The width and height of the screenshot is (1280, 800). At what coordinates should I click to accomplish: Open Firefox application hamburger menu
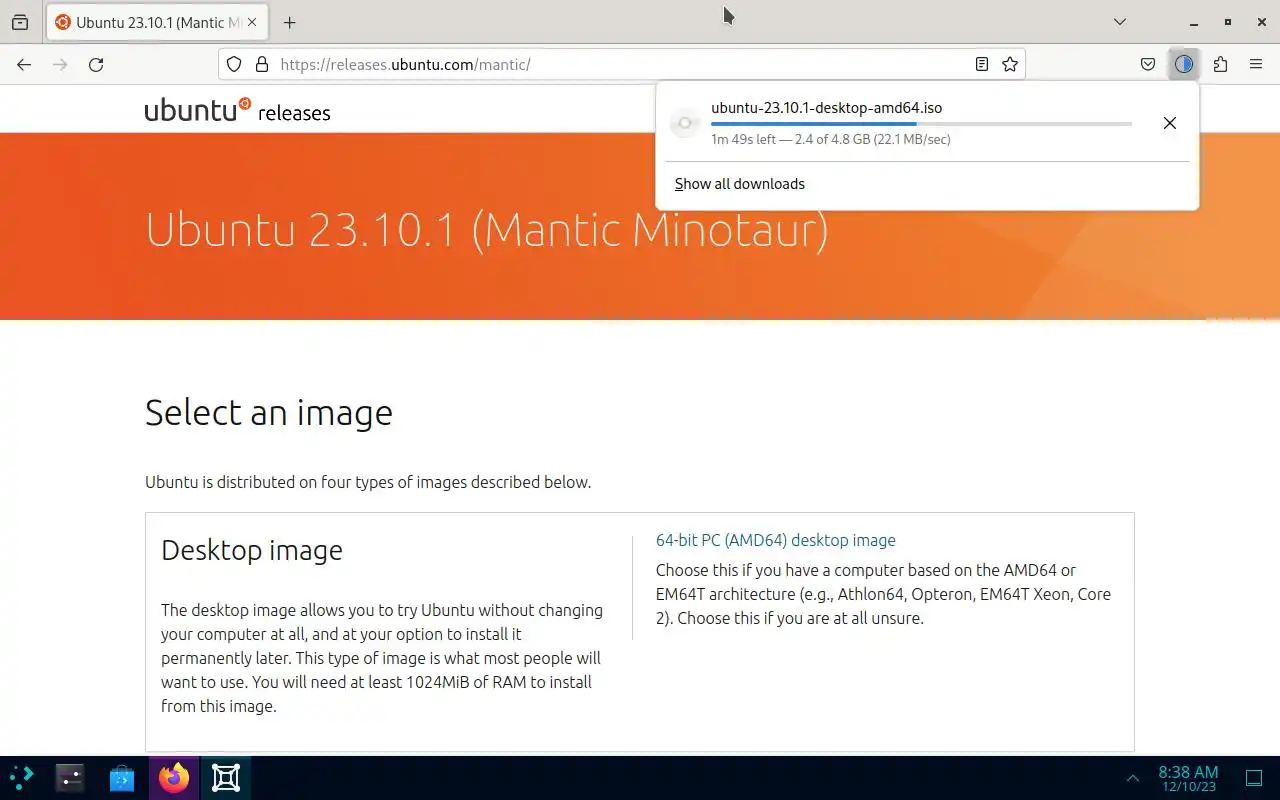pos(1256,64)
